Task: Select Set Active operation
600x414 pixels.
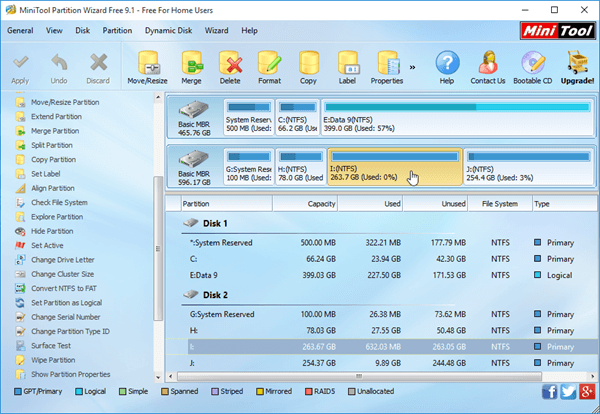Action: pyautogui.click(x=47, y=245)
